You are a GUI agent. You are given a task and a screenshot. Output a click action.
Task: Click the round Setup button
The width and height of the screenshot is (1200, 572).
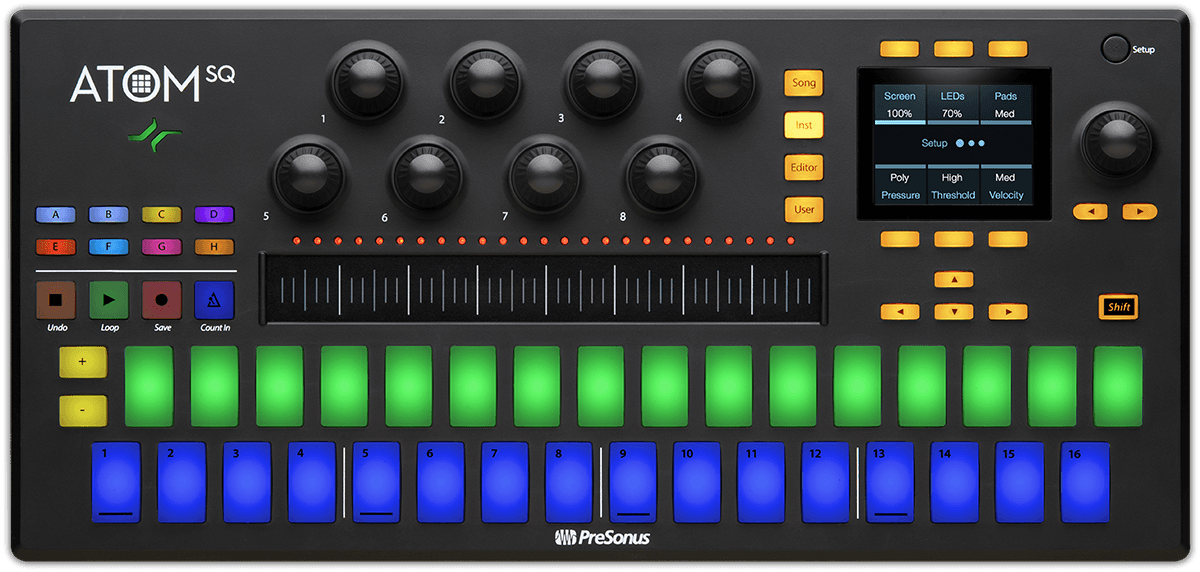pos(1114,48)
